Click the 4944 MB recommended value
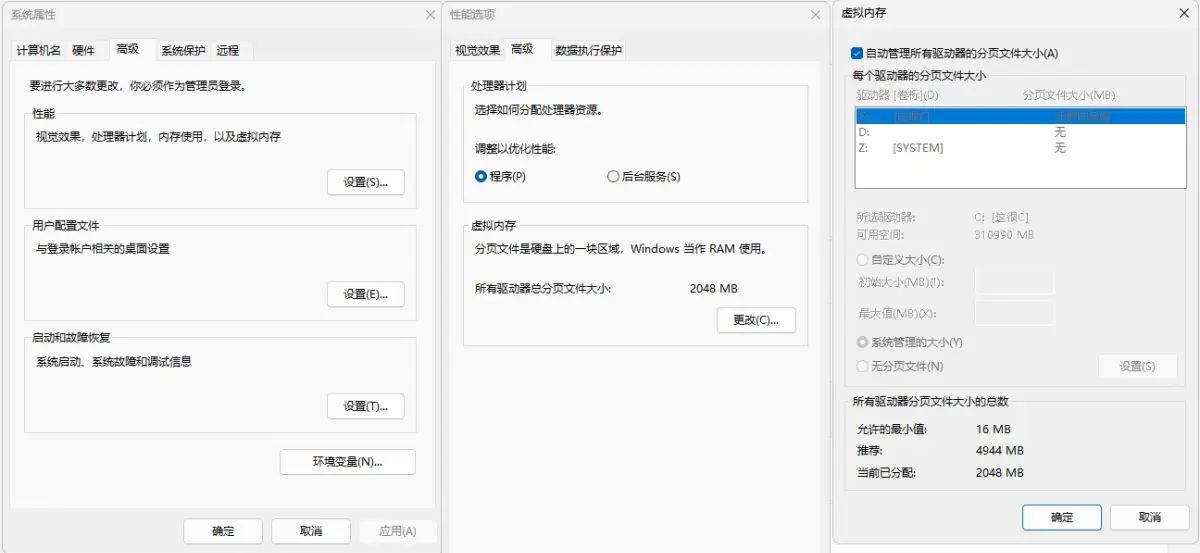Viewport: 1200px width, 553px height. click(x=1000, y=451)
